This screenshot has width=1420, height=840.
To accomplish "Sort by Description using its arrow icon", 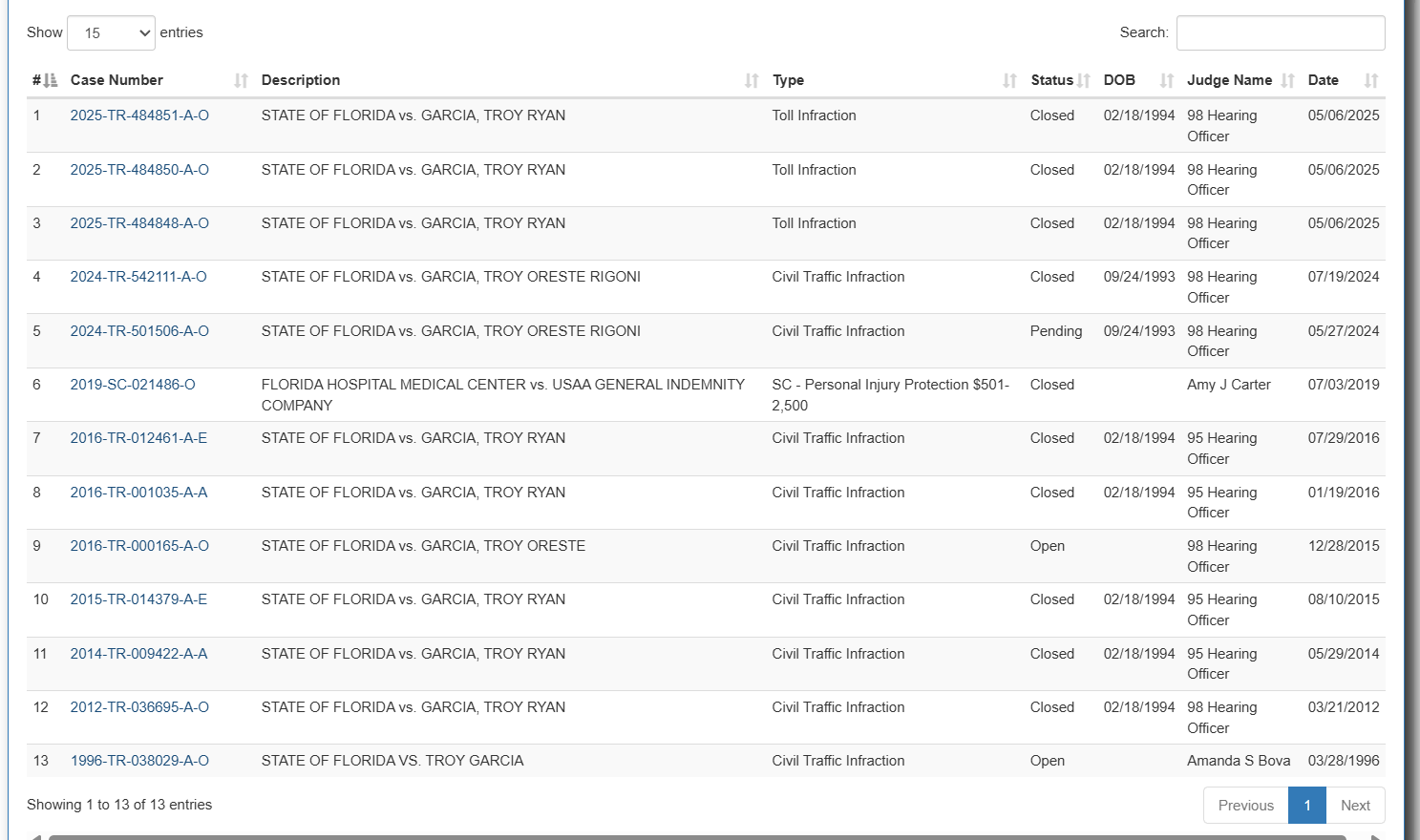I will click(752, 81).
